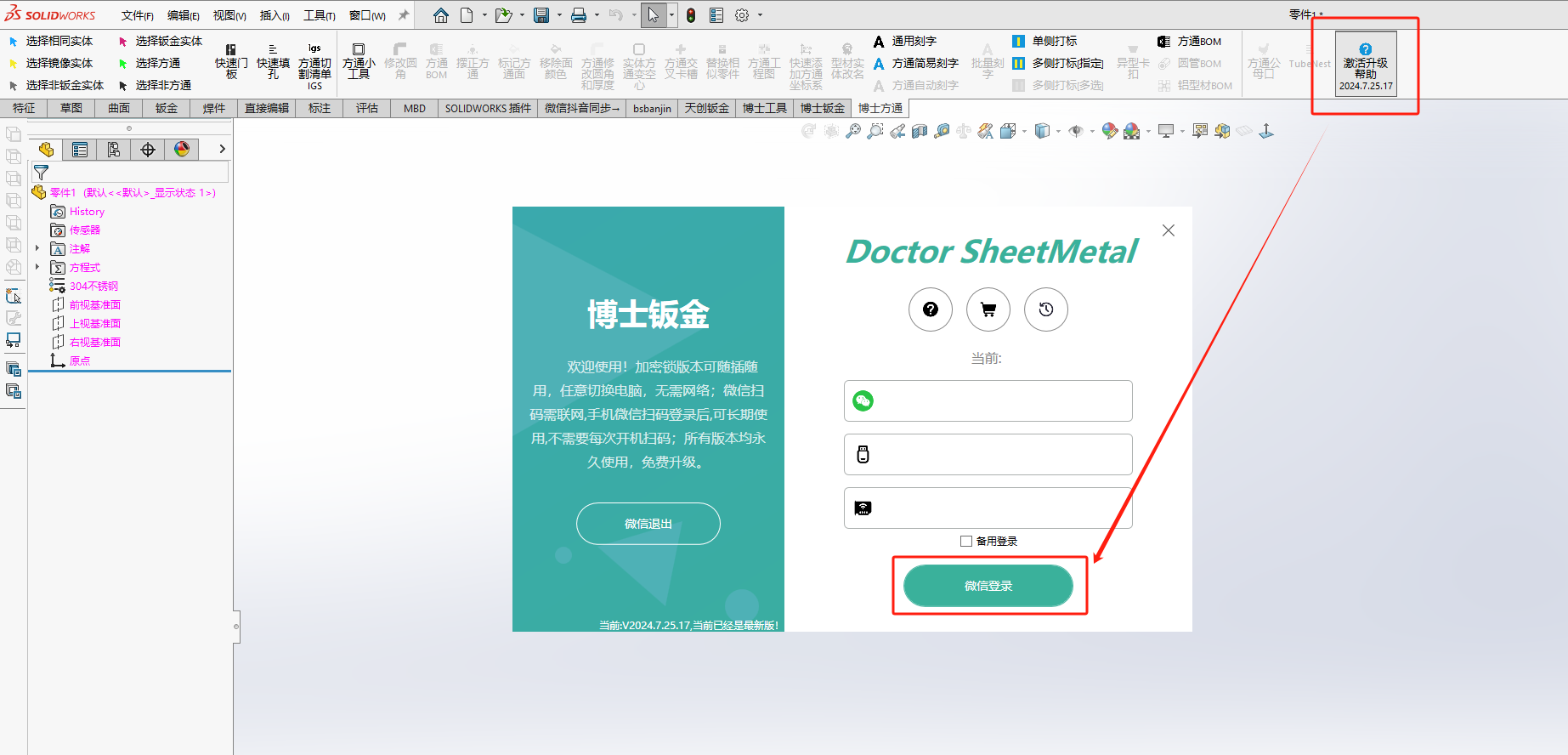Open the Print dropdown arrow
This screenshot has height=755, width=1568.
[597, 15]
